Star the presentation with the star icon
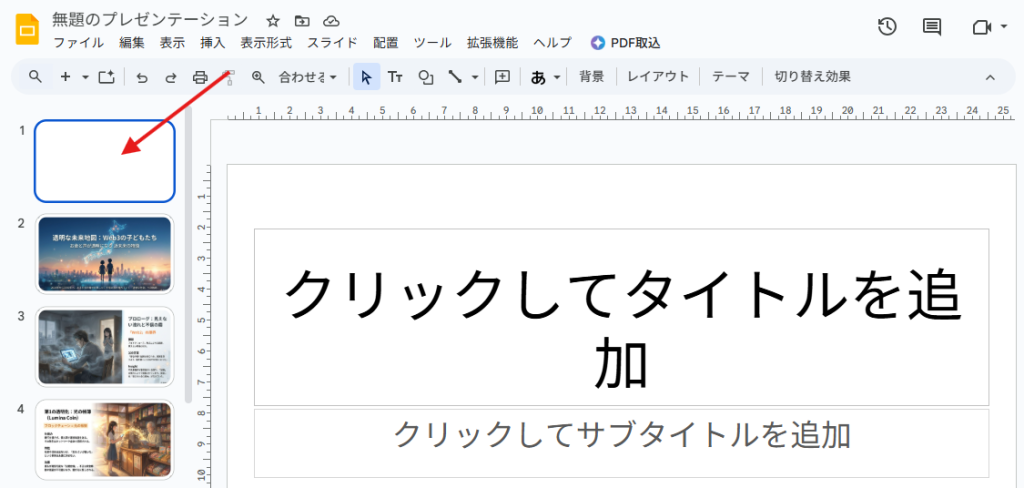1024x488 pixels. pyautogui.click(x=272, y=20)
